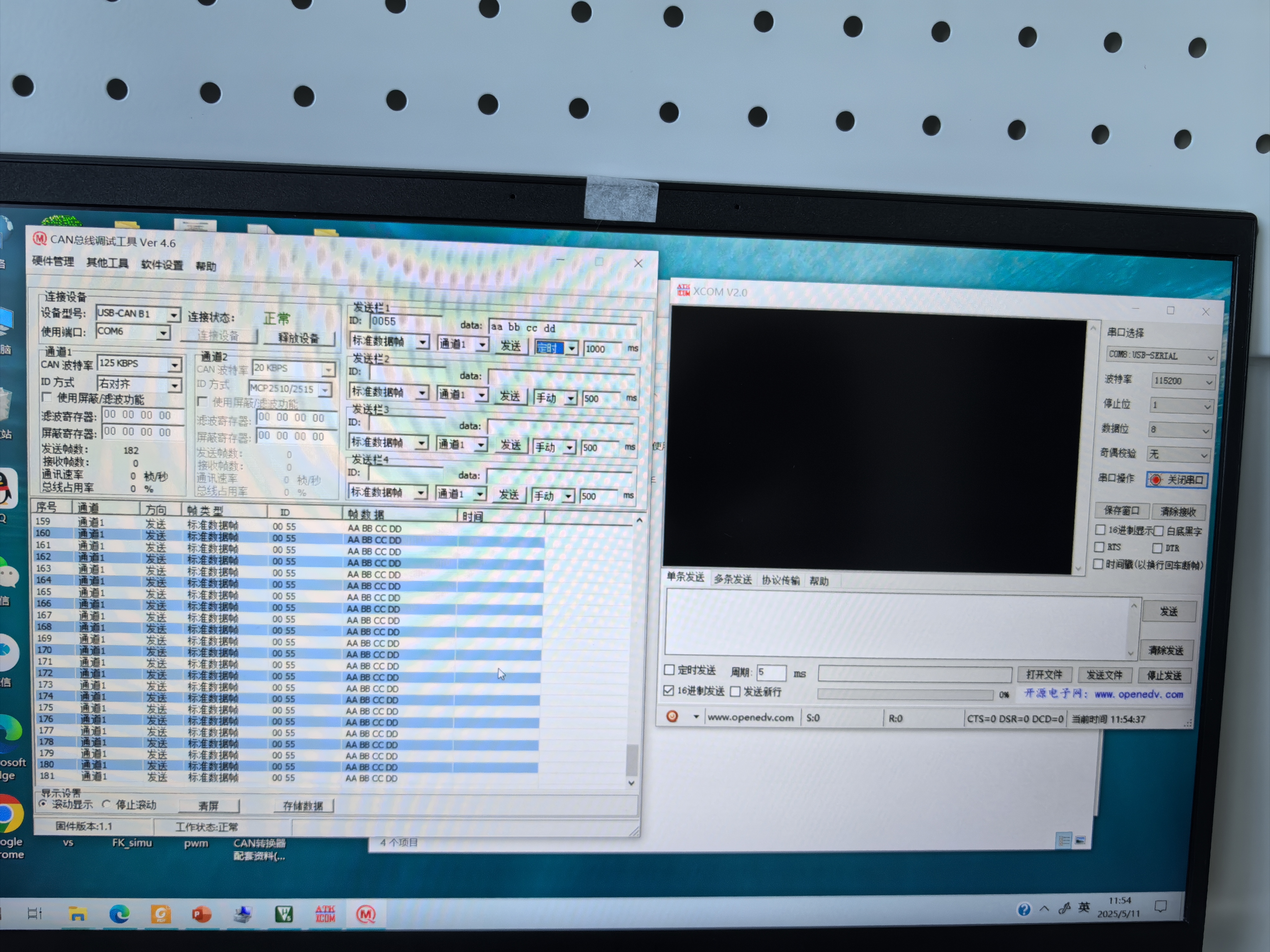The width and height of the screenshot is (1270, 952).
Task: Open 发送栏1 定时 mode dropdown
Action: pos(572,348)
